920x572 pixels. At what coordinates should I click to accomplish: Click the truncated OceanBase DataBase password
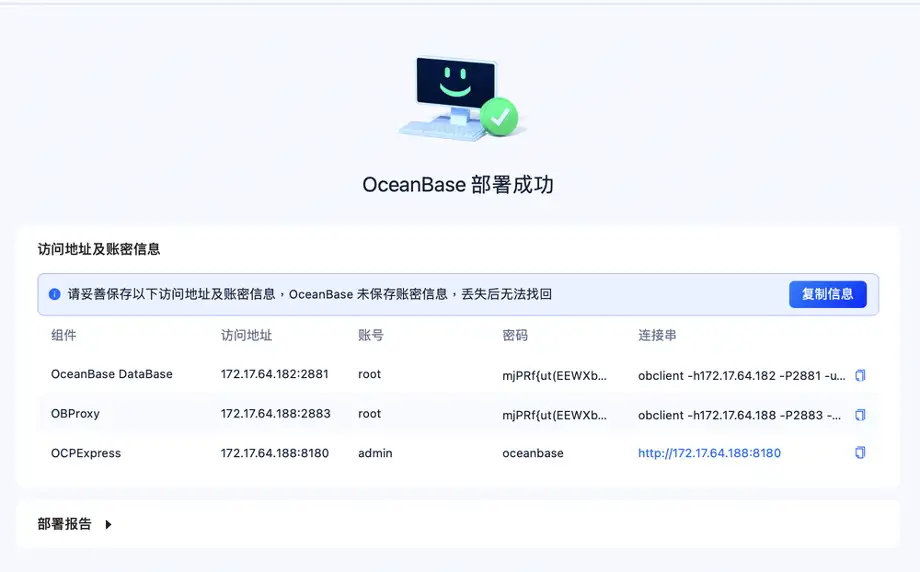pyautogui.click(x=554, y=376)
